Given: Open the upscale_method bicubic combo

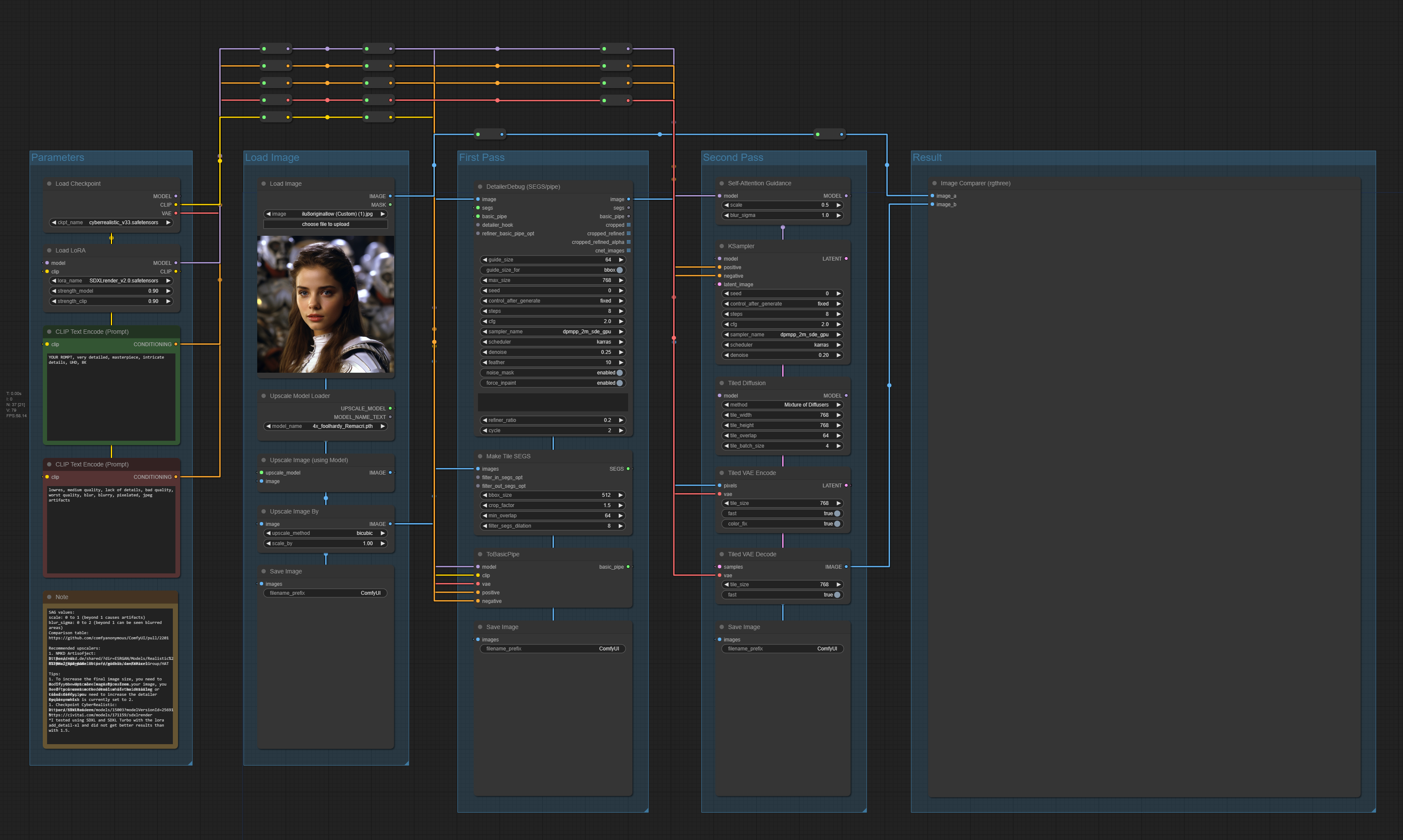Looking at the screenshot, I should (x=326, y=533).
